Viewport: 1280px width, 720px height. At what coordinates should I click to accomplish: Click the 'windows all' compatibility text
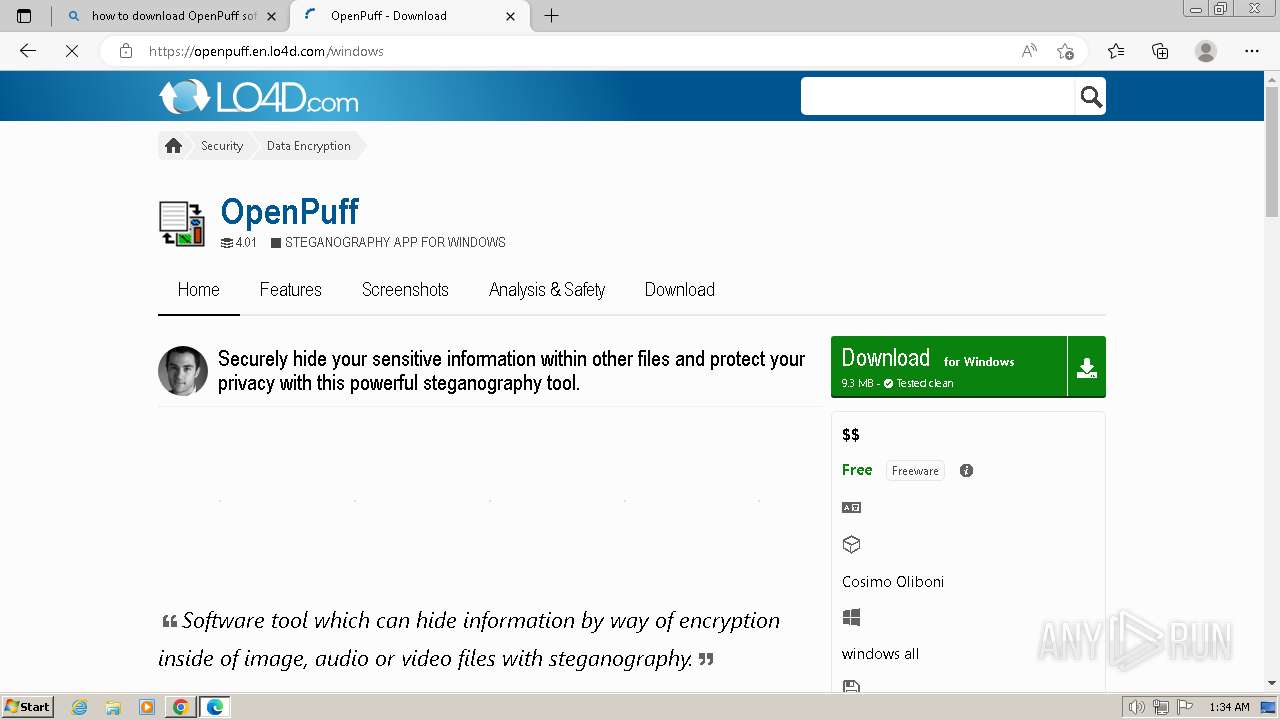click(x=880, y=654)
